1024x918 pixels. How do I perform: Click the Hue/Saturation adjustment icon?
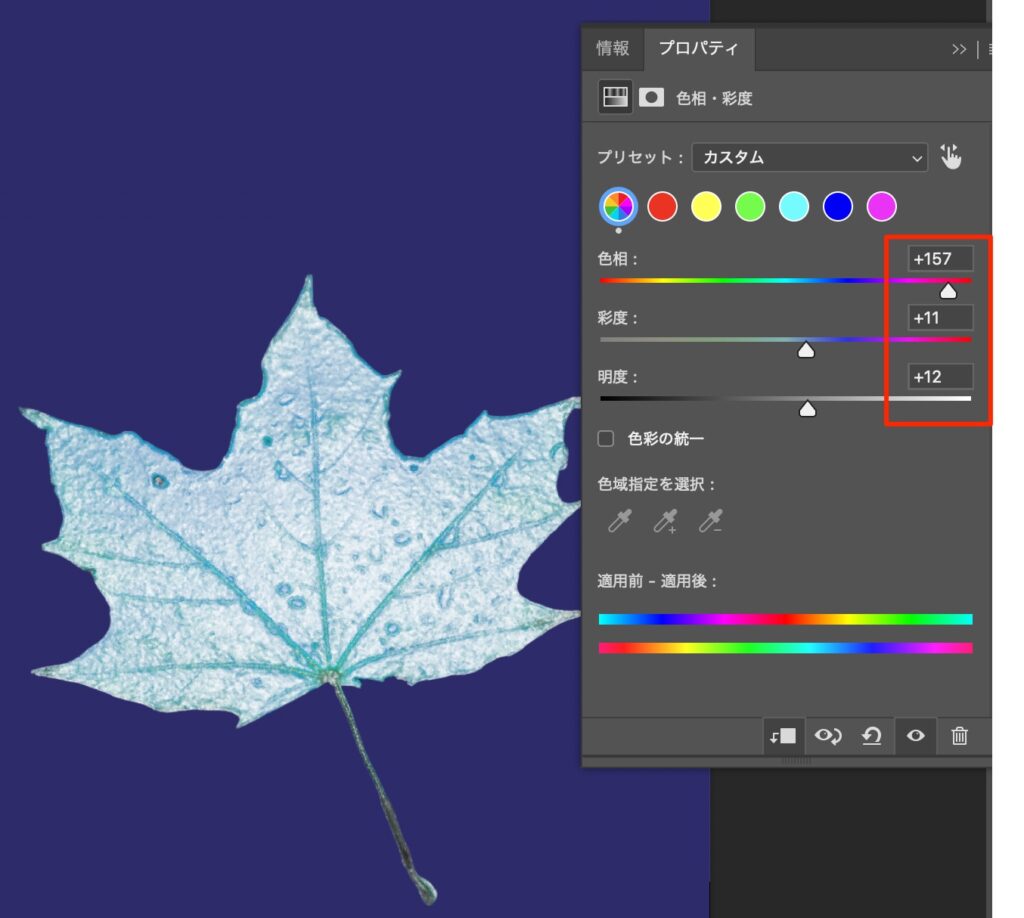(614, 97)
